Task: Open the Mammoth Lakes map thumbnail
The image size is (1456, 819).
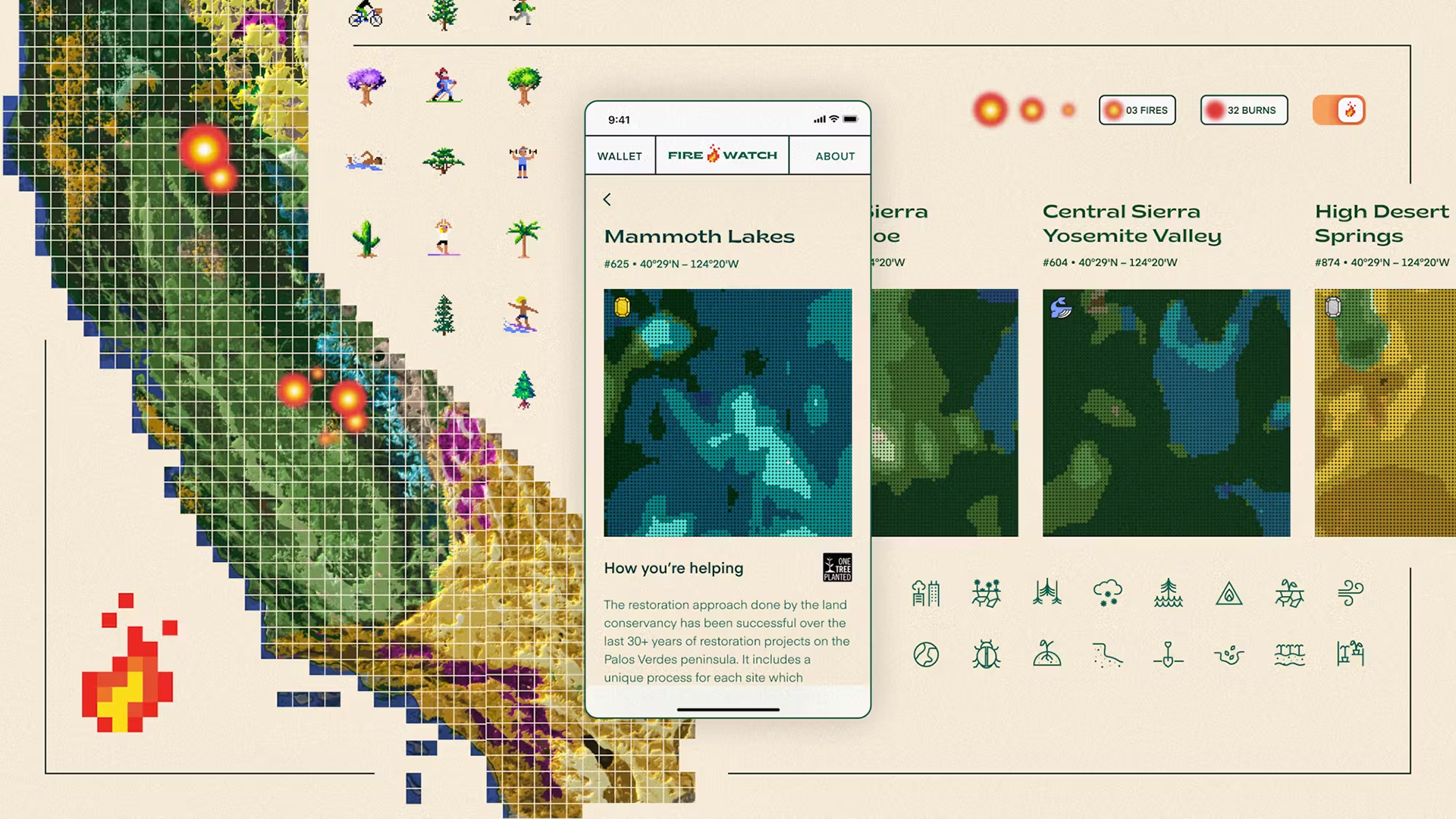Action: pyautogui.click(x=727, y=413)
